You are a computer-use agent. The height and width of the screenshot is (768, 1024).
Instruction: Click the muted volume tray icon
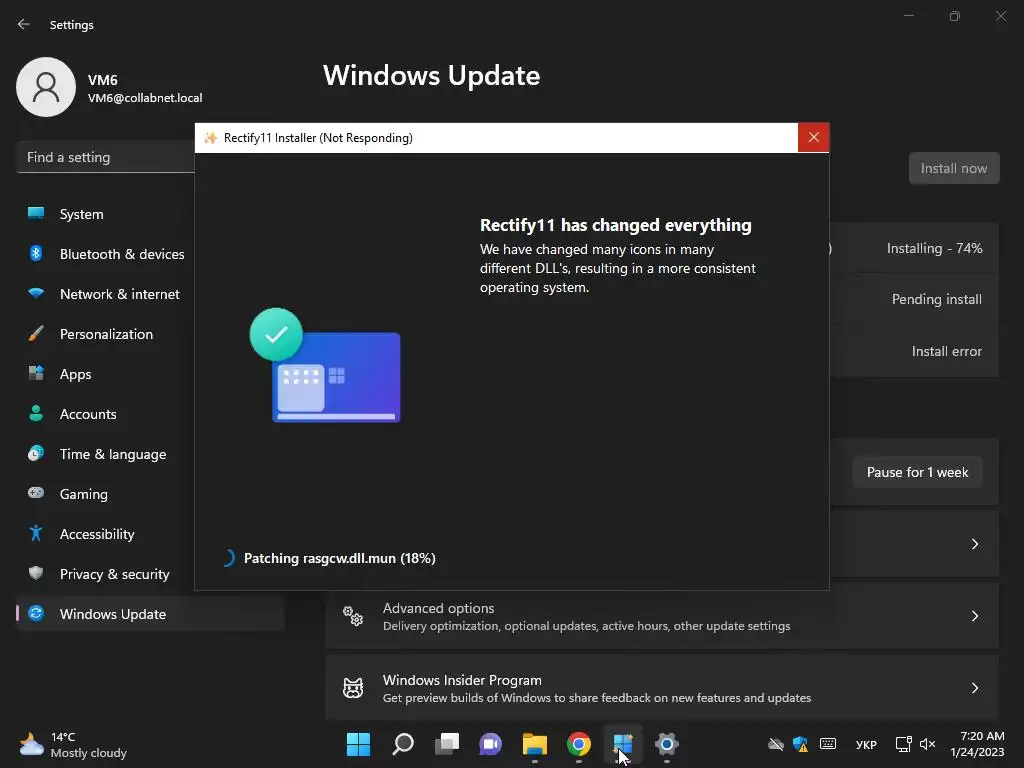click(x=927, y=744)
